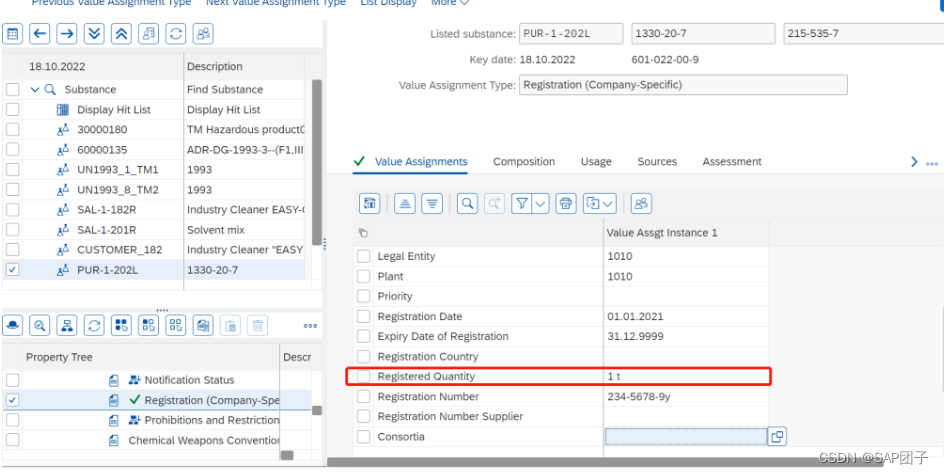This screenshot has height=474, width=944.
Task: Click the select all grid icon
Action: 121,326
